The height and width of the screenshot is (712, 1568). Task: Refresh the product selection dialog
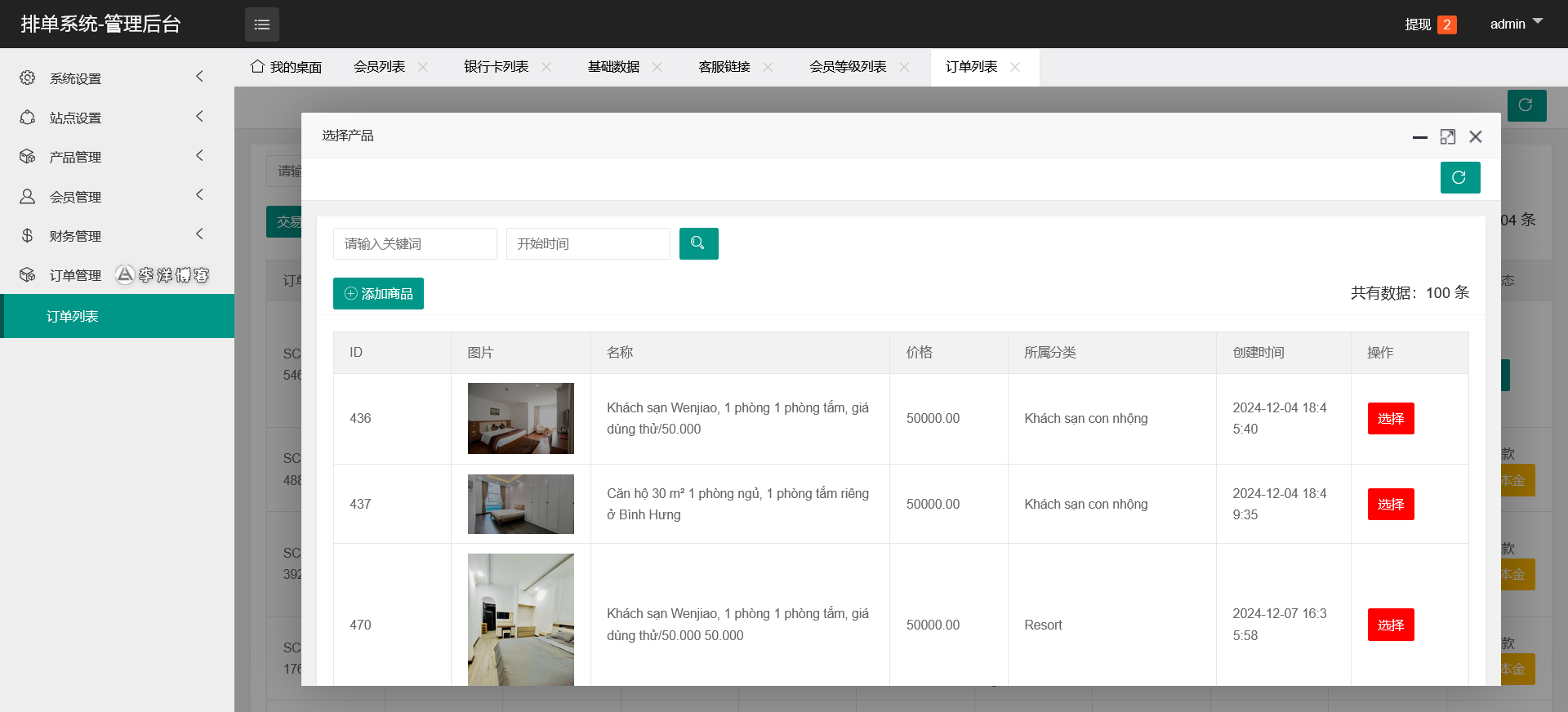pos(1459,177)
